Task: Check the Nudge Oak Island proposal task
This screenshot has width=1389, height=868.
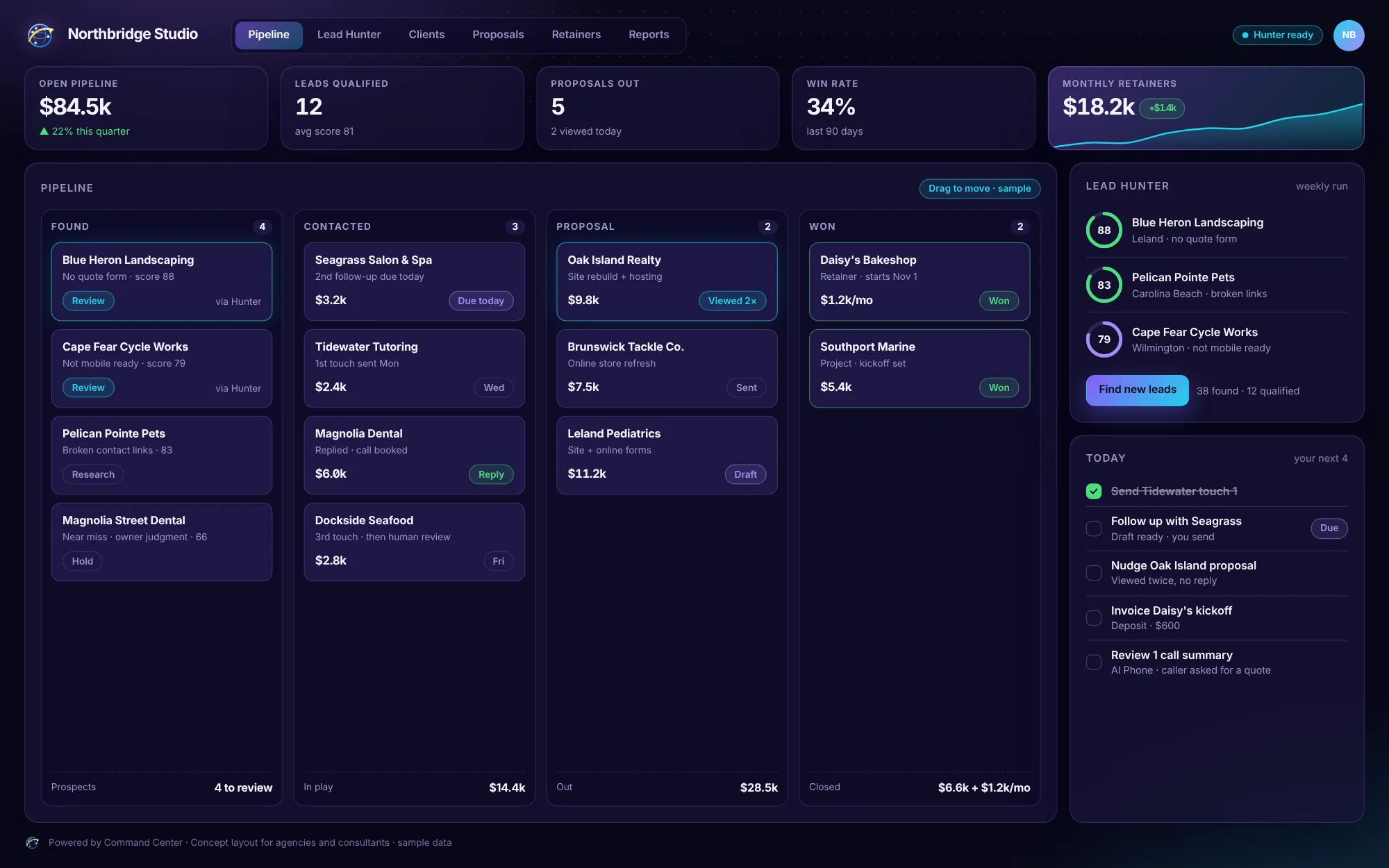Action: (x=1094, y=573)
